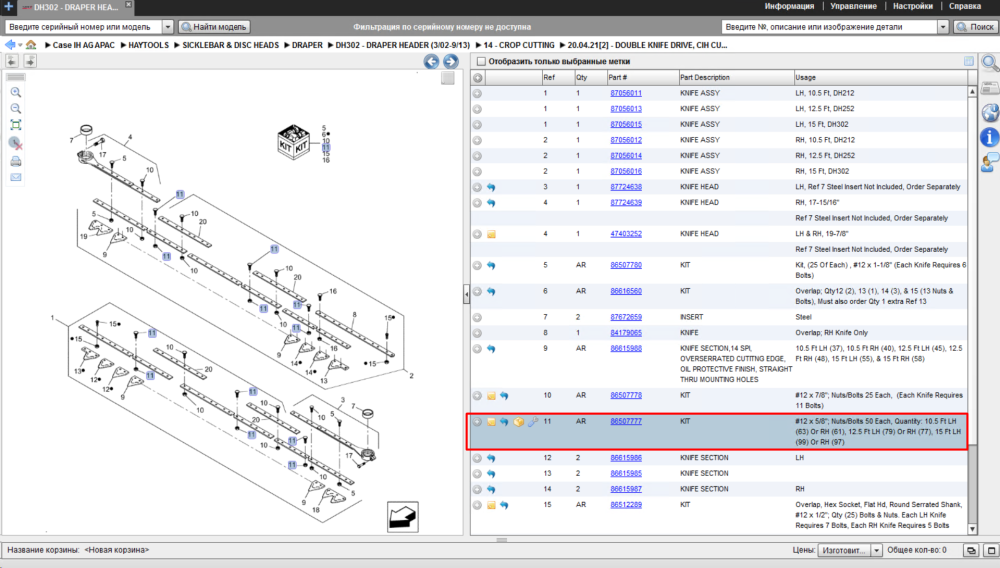This screenshot has height=568, width=1000.
Task: Print the diagram with printer icon
Action: (16, 161)
